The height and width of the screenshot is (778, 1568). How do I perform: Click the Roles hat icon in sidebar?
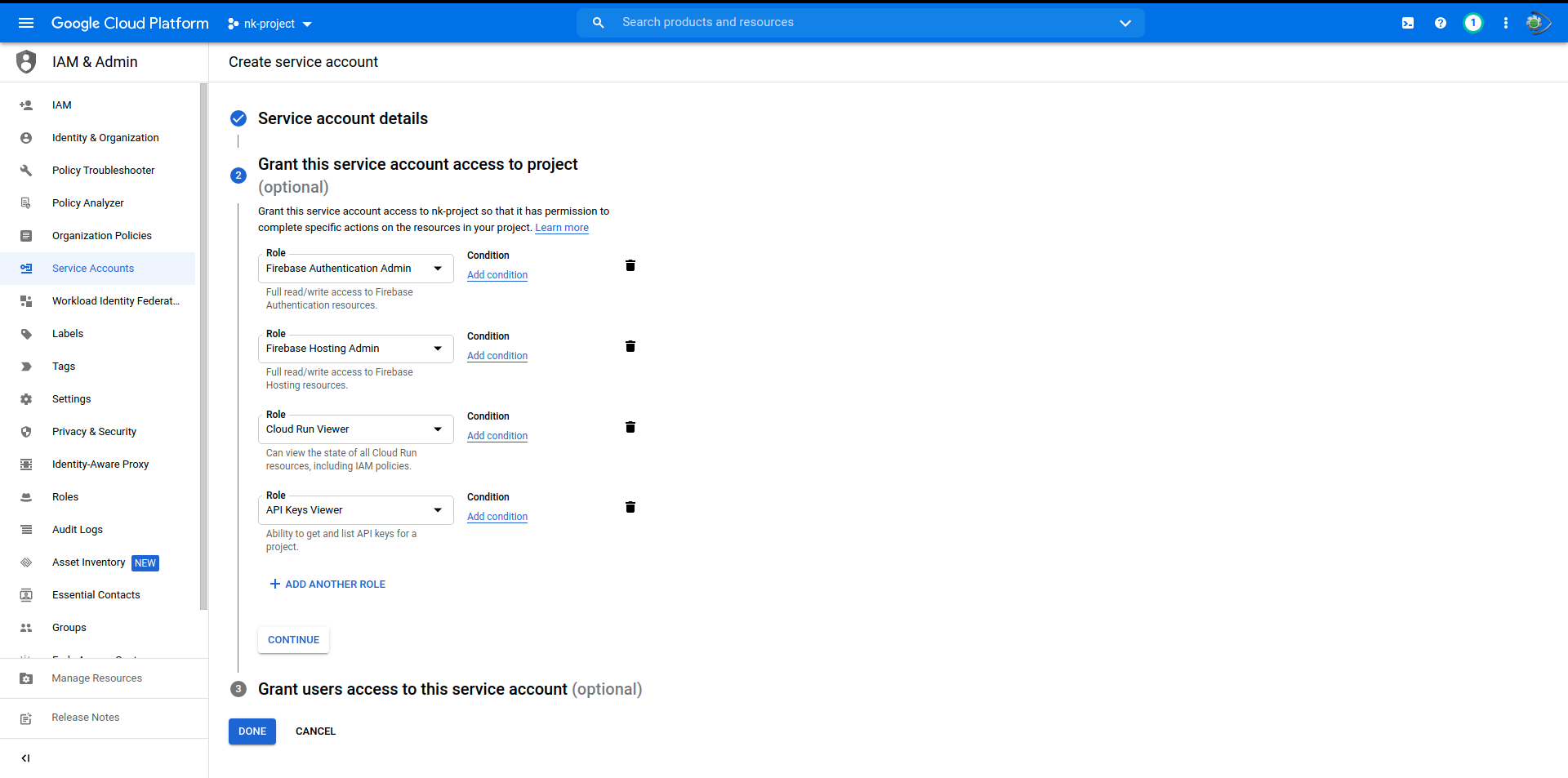[x=26, y=497]
